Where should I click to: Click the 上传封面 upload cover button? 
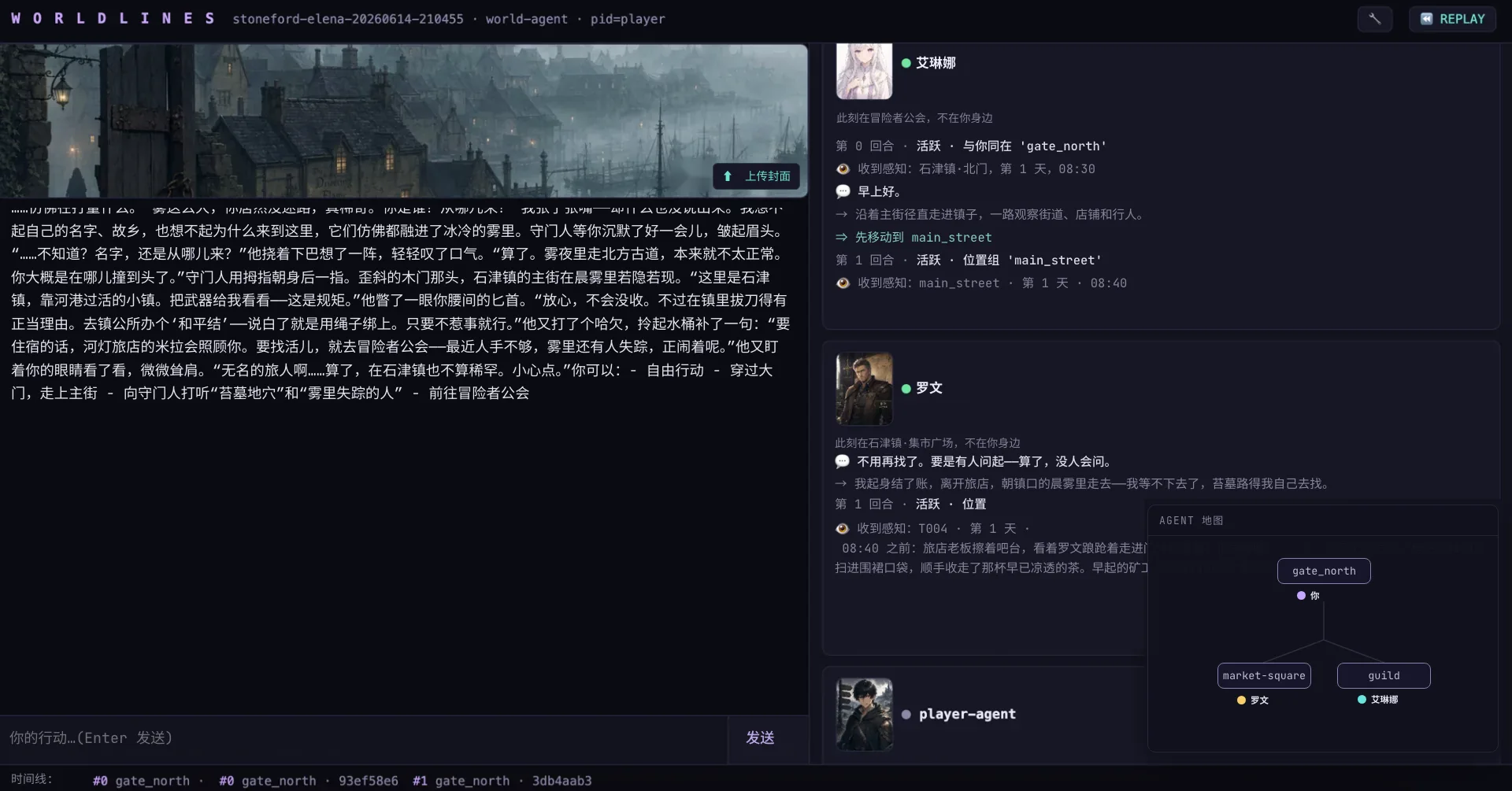pos(756,176)
